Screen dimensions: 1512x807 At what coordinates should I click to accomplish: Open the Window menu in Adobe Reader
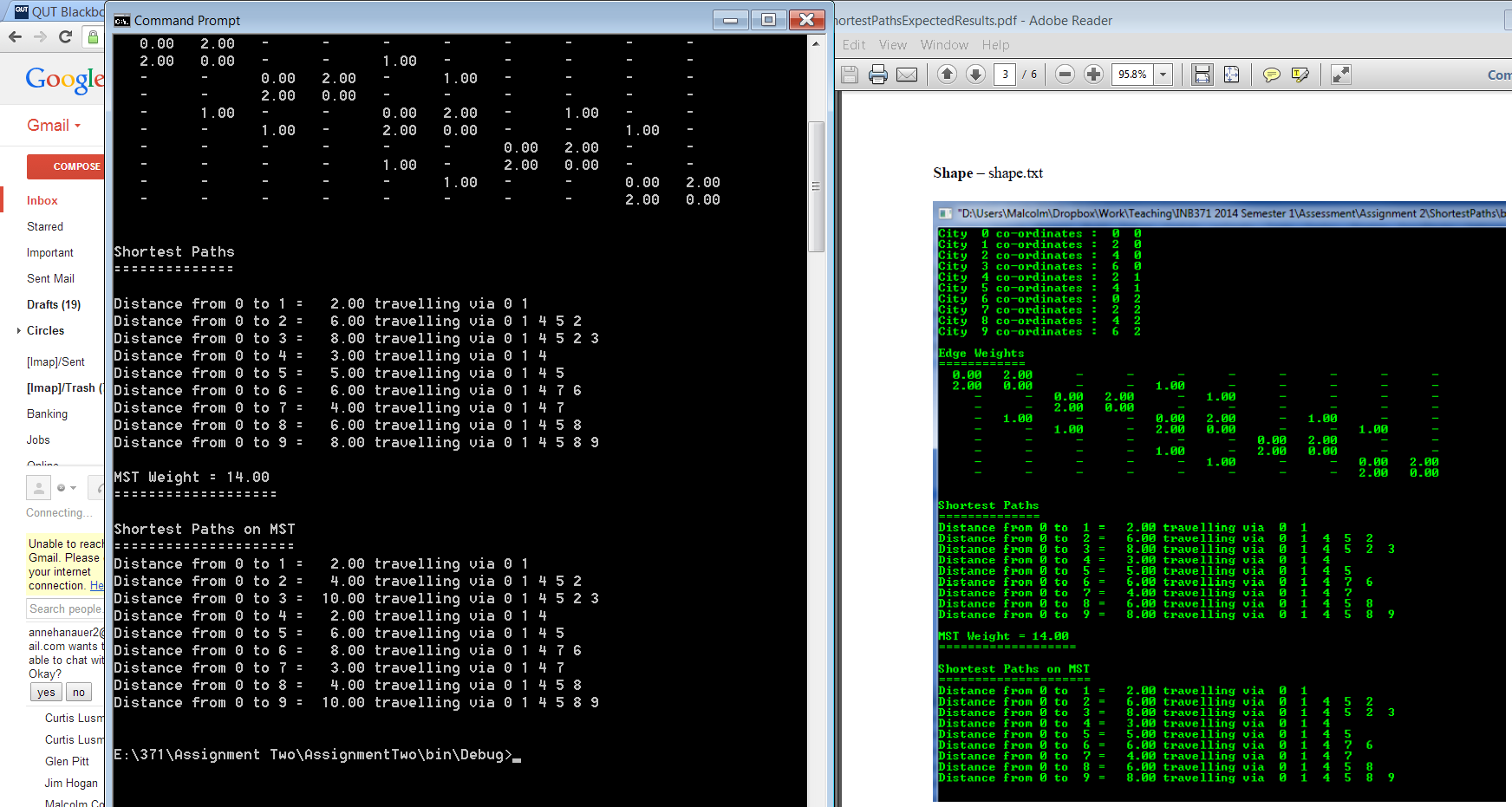[x=944, y=45]
